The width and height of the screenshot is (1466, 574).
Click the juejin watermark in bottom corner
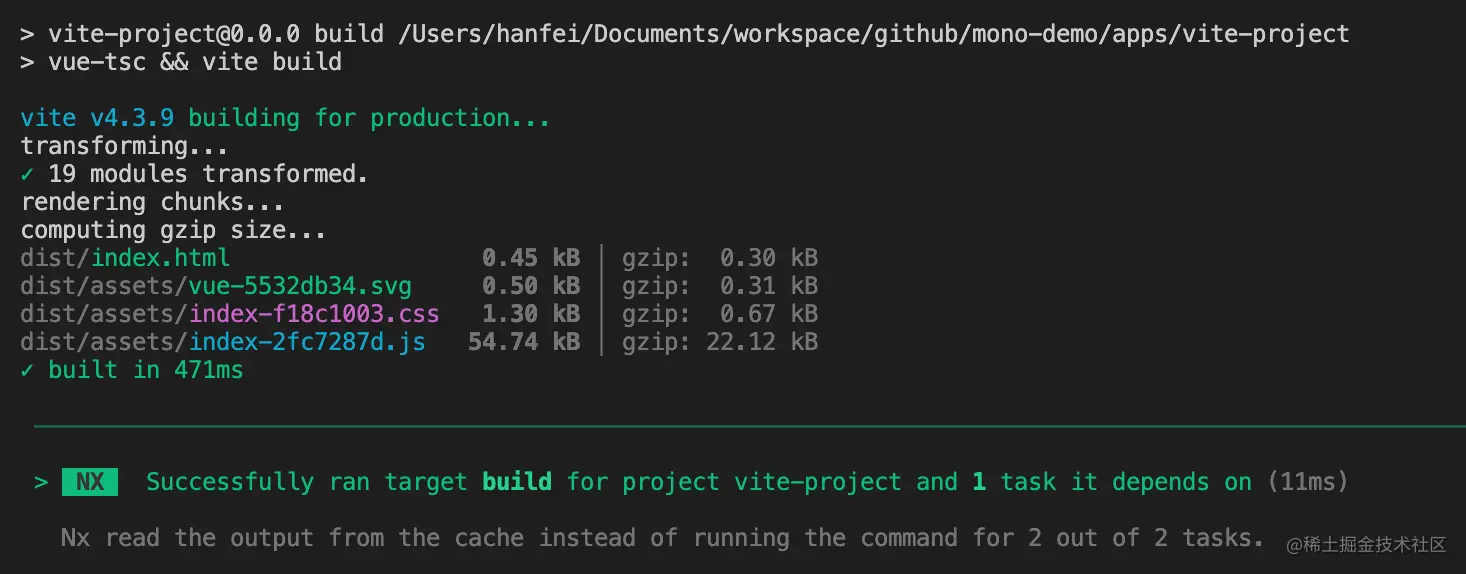(1367, 545)
